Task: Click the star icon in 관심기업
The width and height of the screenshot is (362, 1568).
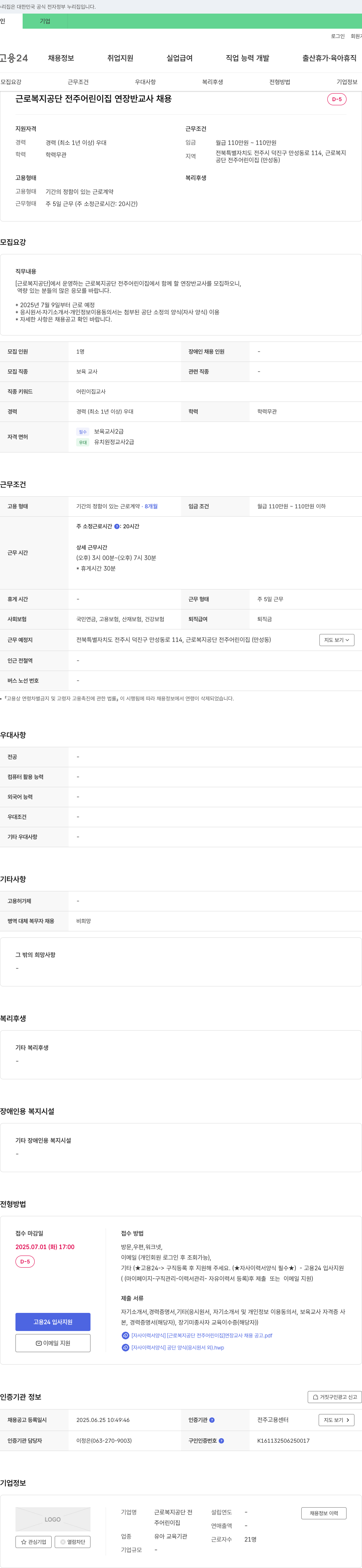Action: pyautogui.click(x=24, y=1542)
